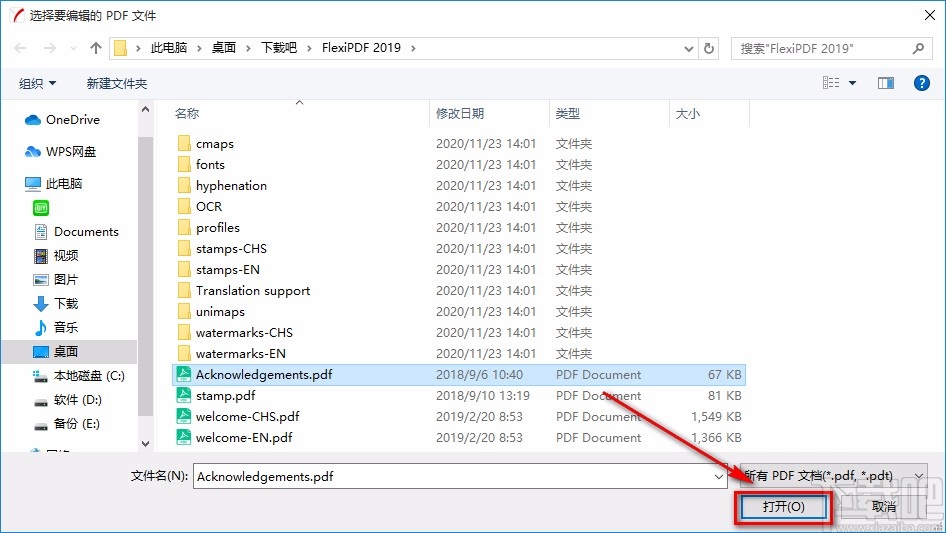Open 软件 (D:) drive
The height and width of the screenshot is (533, 946).
(x=67, y=400)
